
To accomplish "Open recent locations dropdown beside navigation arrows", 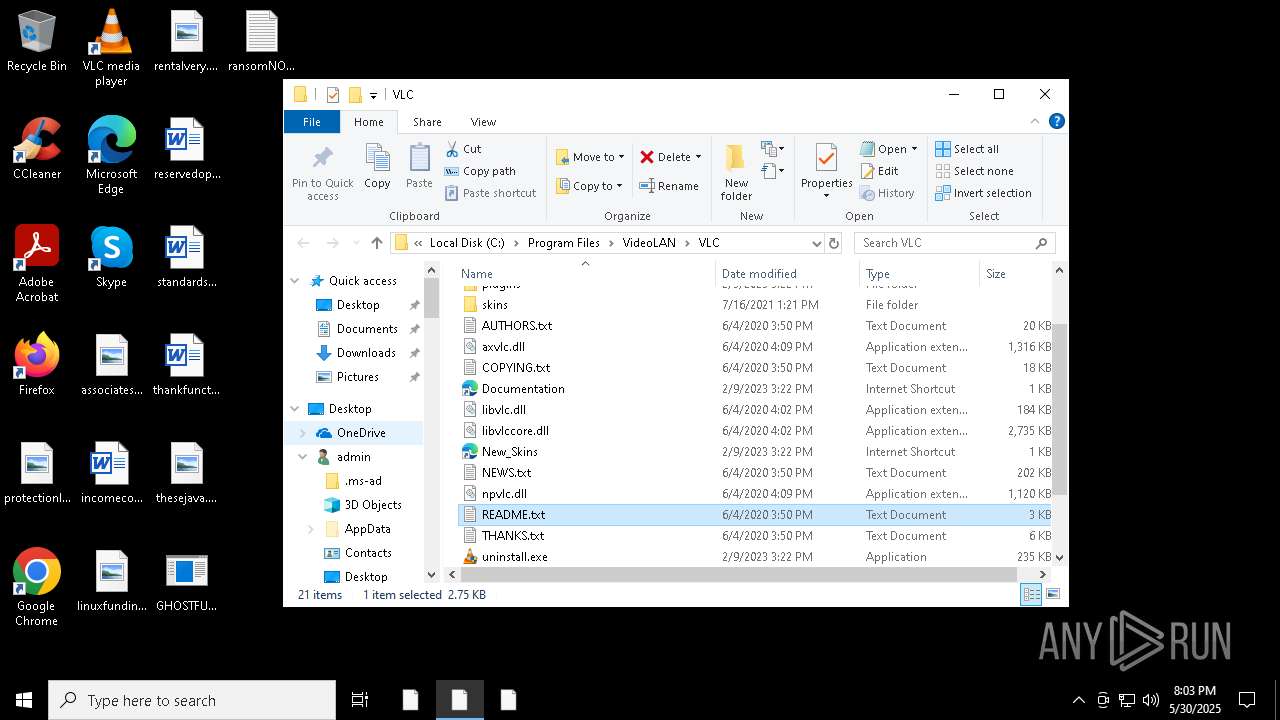I will tap(354, 243).
